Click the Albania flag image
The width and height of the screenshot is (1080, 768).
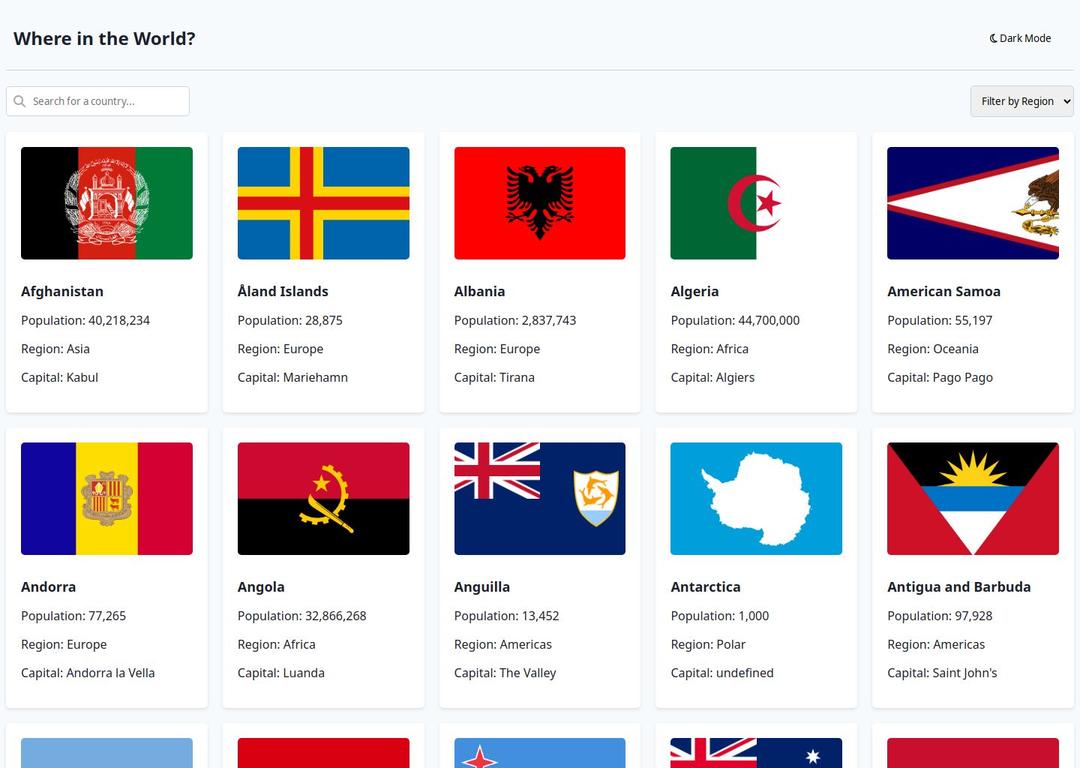click(539, 203)
